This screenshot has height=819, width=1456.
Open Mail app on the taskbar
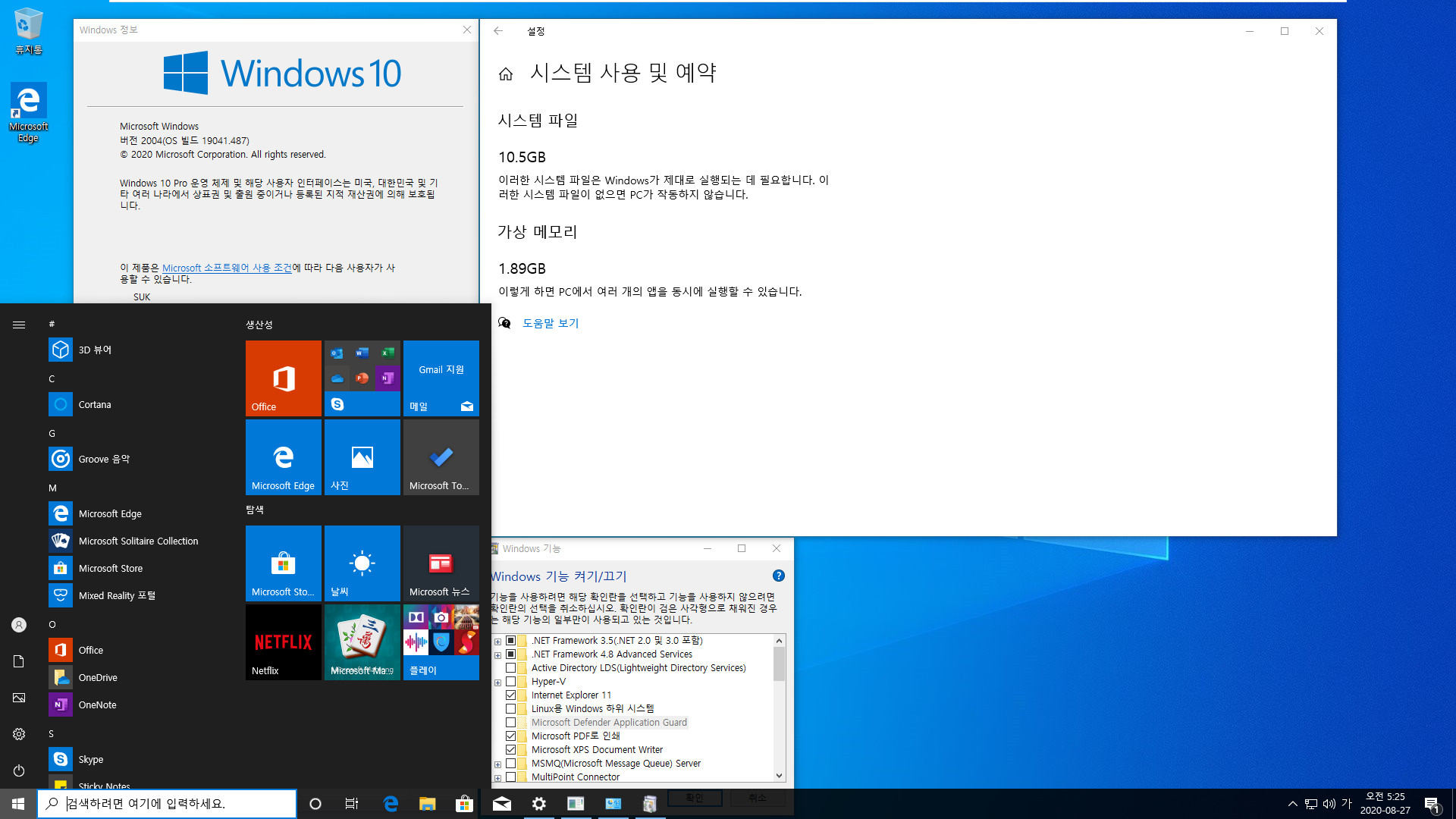[502, 804]
